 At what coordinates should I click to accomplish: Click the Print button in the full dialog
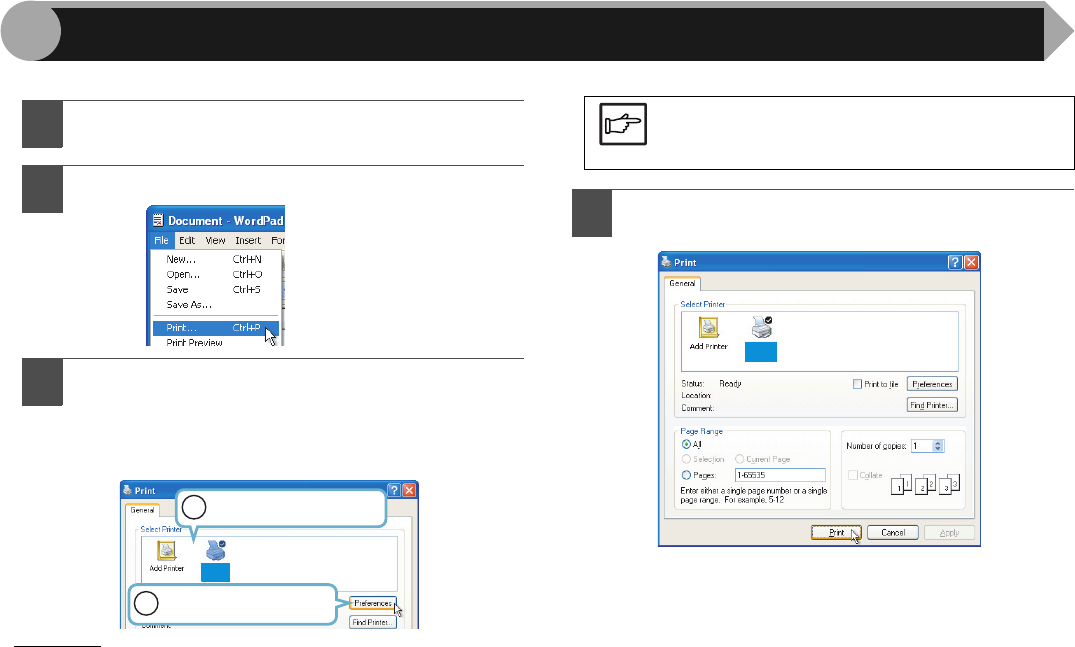click(x=836, y=533)
